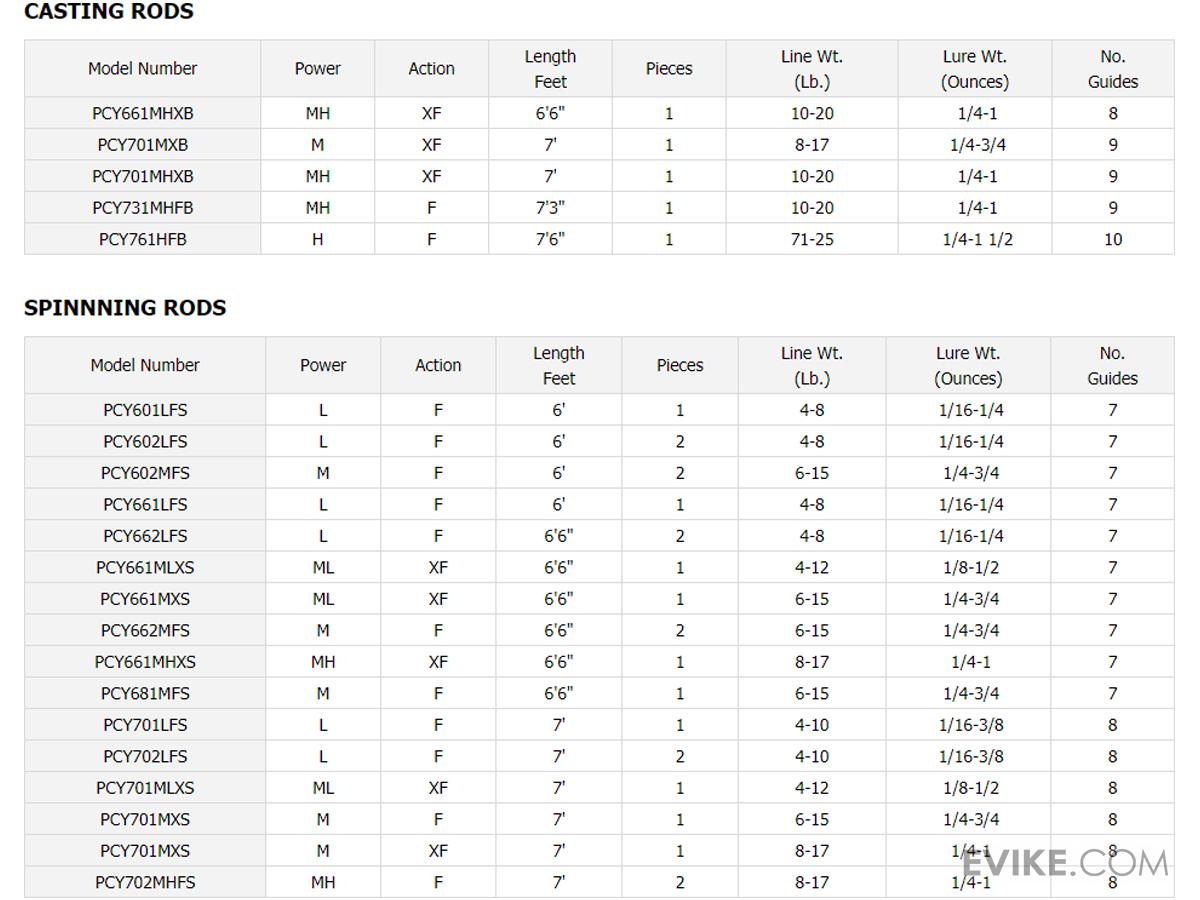Click the Lure Wt. header in spinning table
Screen dimensions: 1200x900
(x=968, y=366)
